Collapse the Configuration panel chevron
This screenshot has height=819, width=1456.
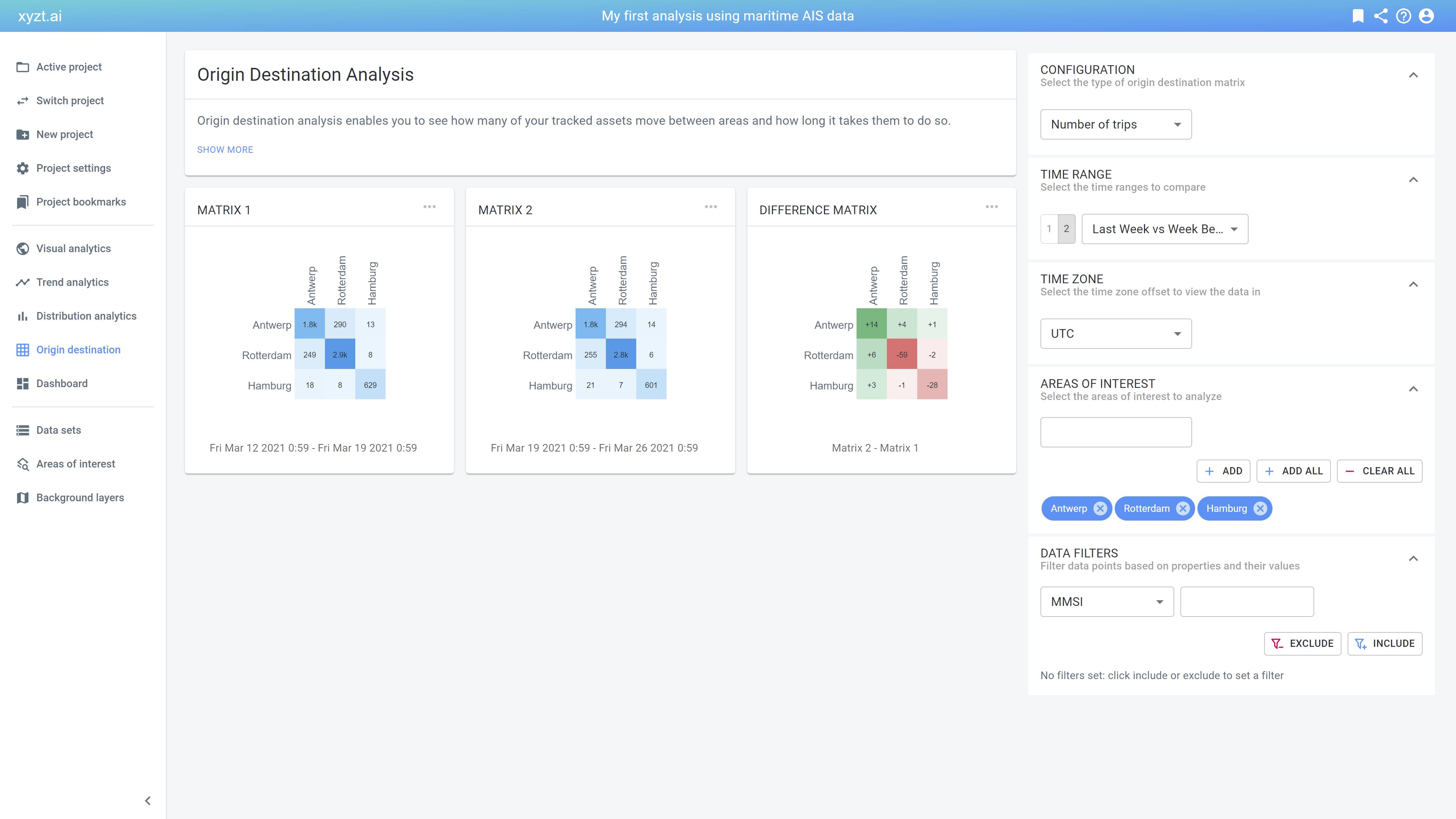(x=1413, y=75)
